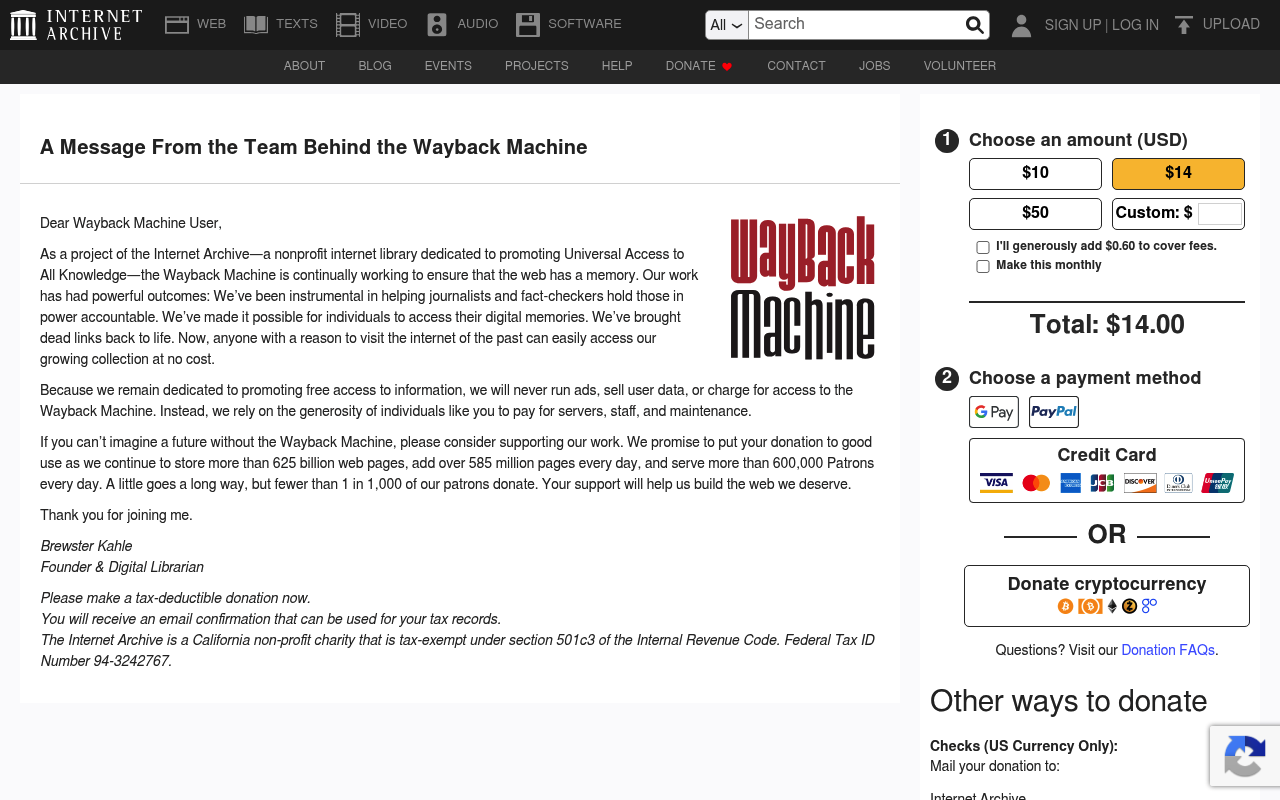Click the Texts navigation label
This screenshot has width=1280, height=800.
point(297,24)
